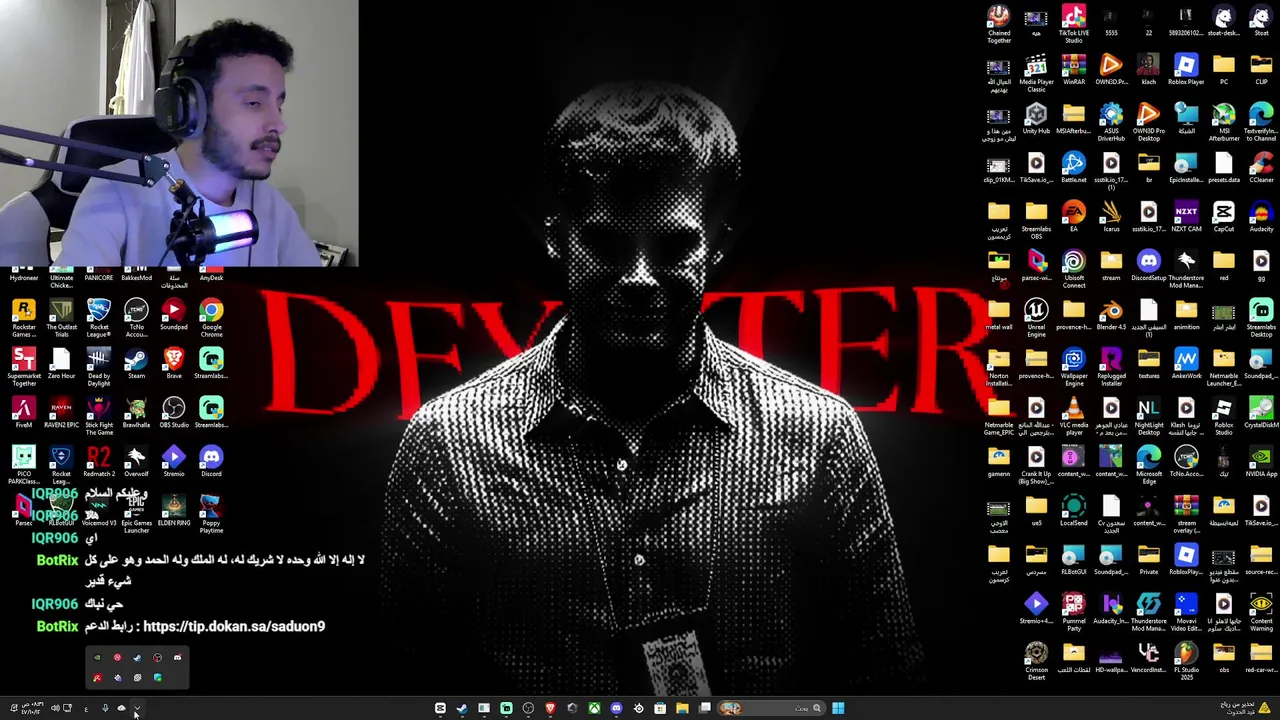Viewport: 1280px width, 720px height.
Task: Open the Rockstar Games Launcher icon
Action: click(24, 319)
